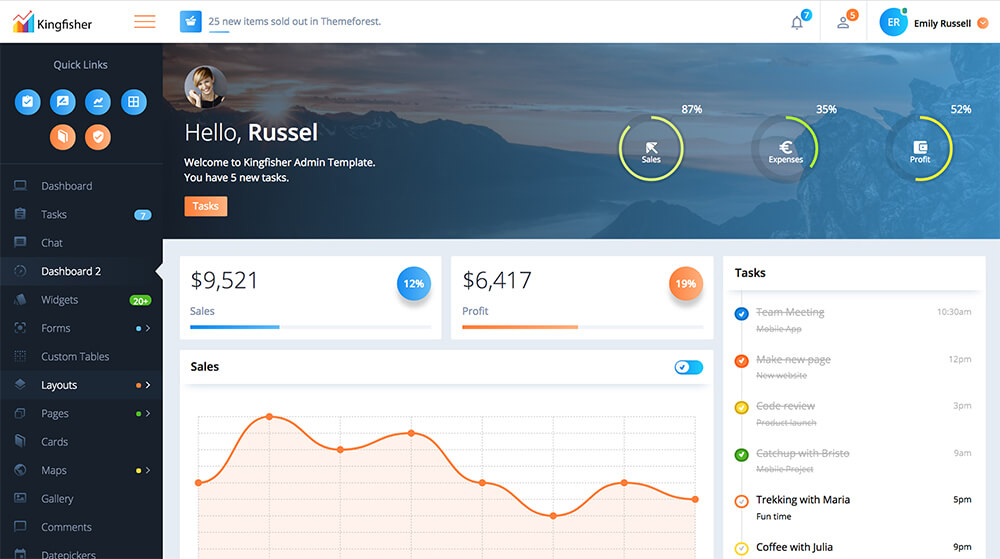
Task: Click the clipboard-check quick link icon
Action: [x=28, y=101]
